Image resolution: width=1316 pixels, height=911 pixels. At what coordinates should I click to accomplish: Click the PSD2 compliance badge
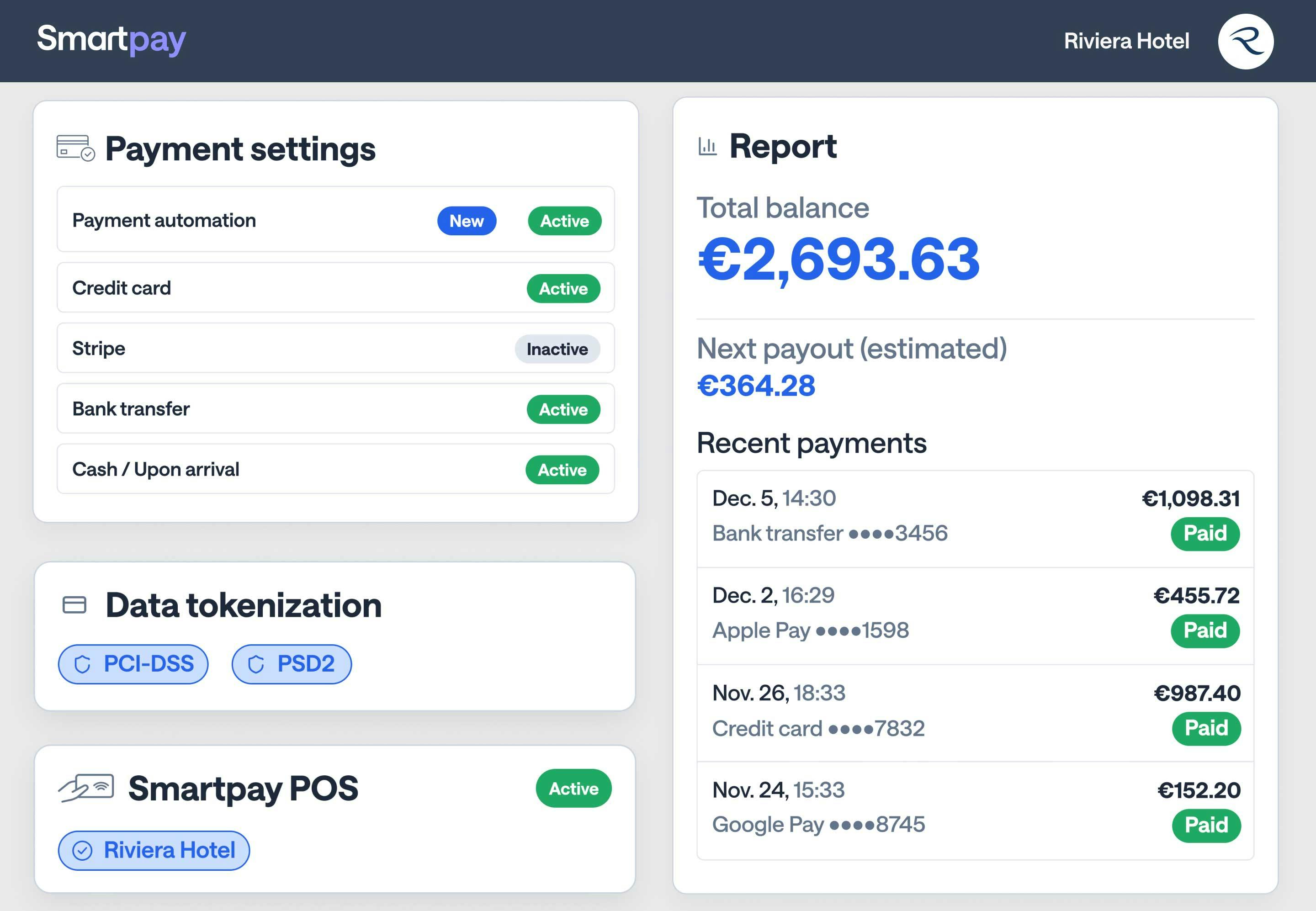291,663
